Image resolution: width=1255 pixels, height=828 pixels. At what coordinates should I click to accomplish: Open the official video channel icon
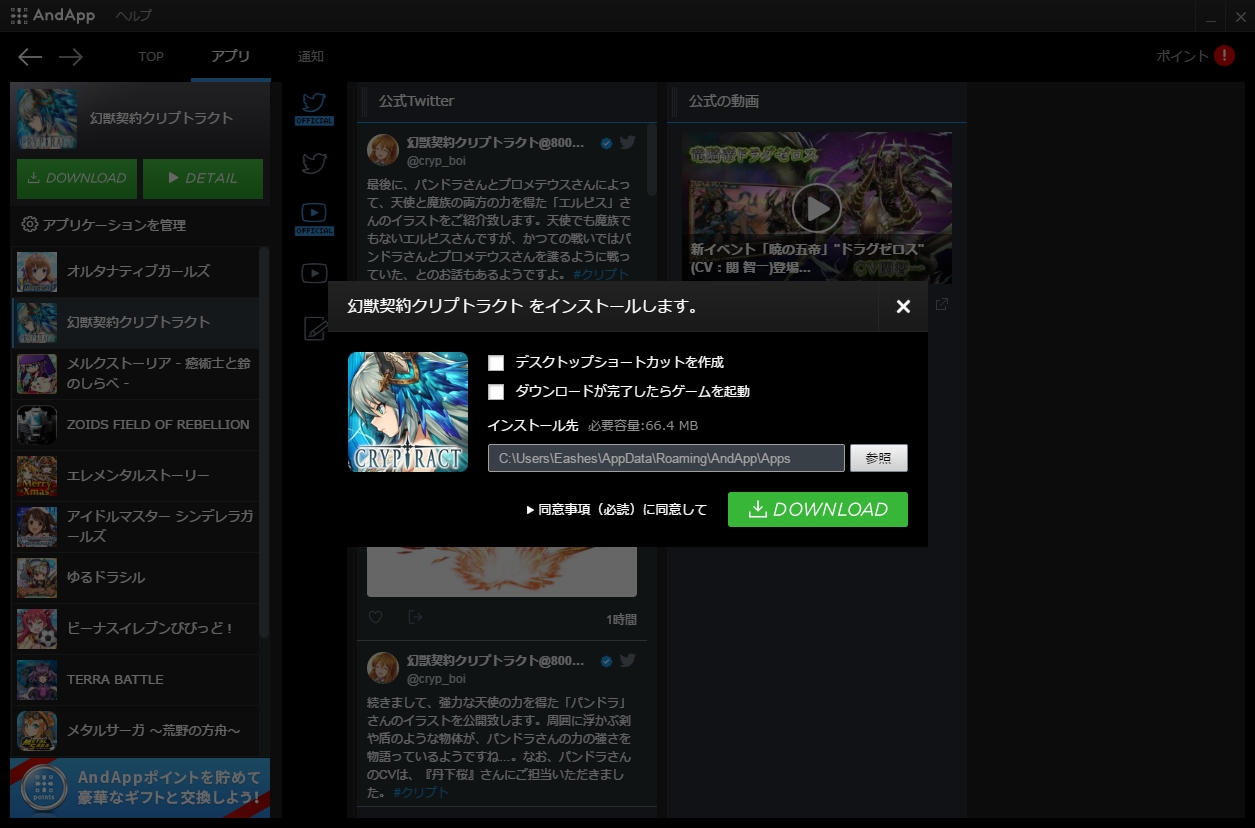pyautogui.click(x=314, y=217)
